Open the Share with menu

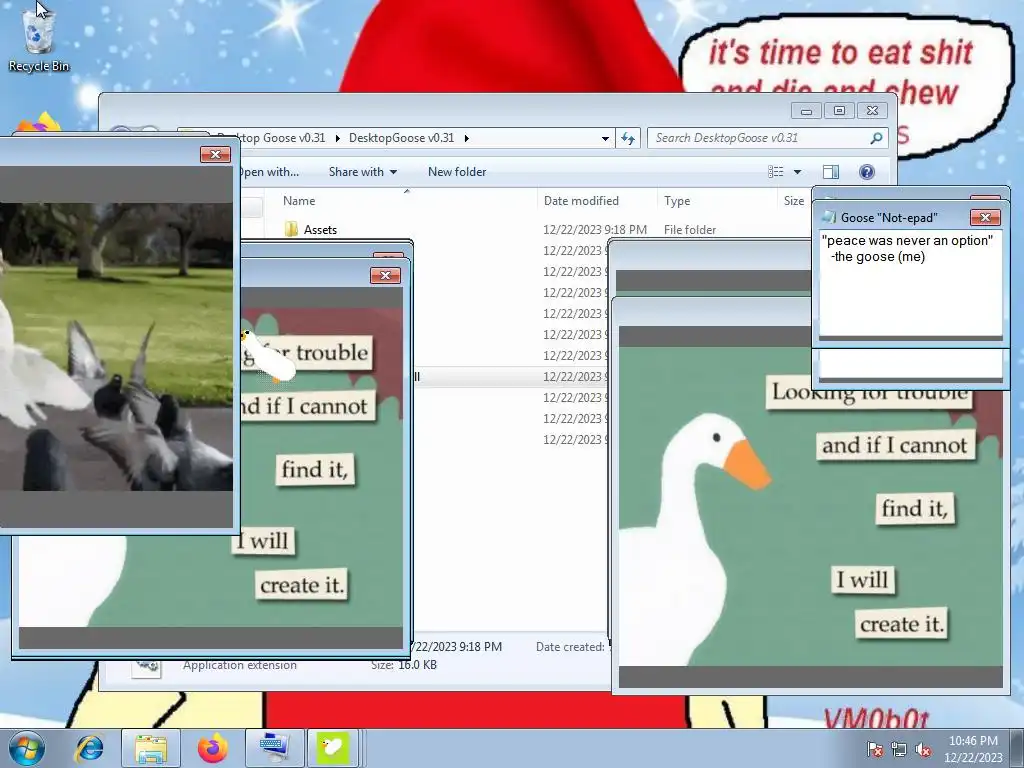pyautogui.click(x=362, y=172)
